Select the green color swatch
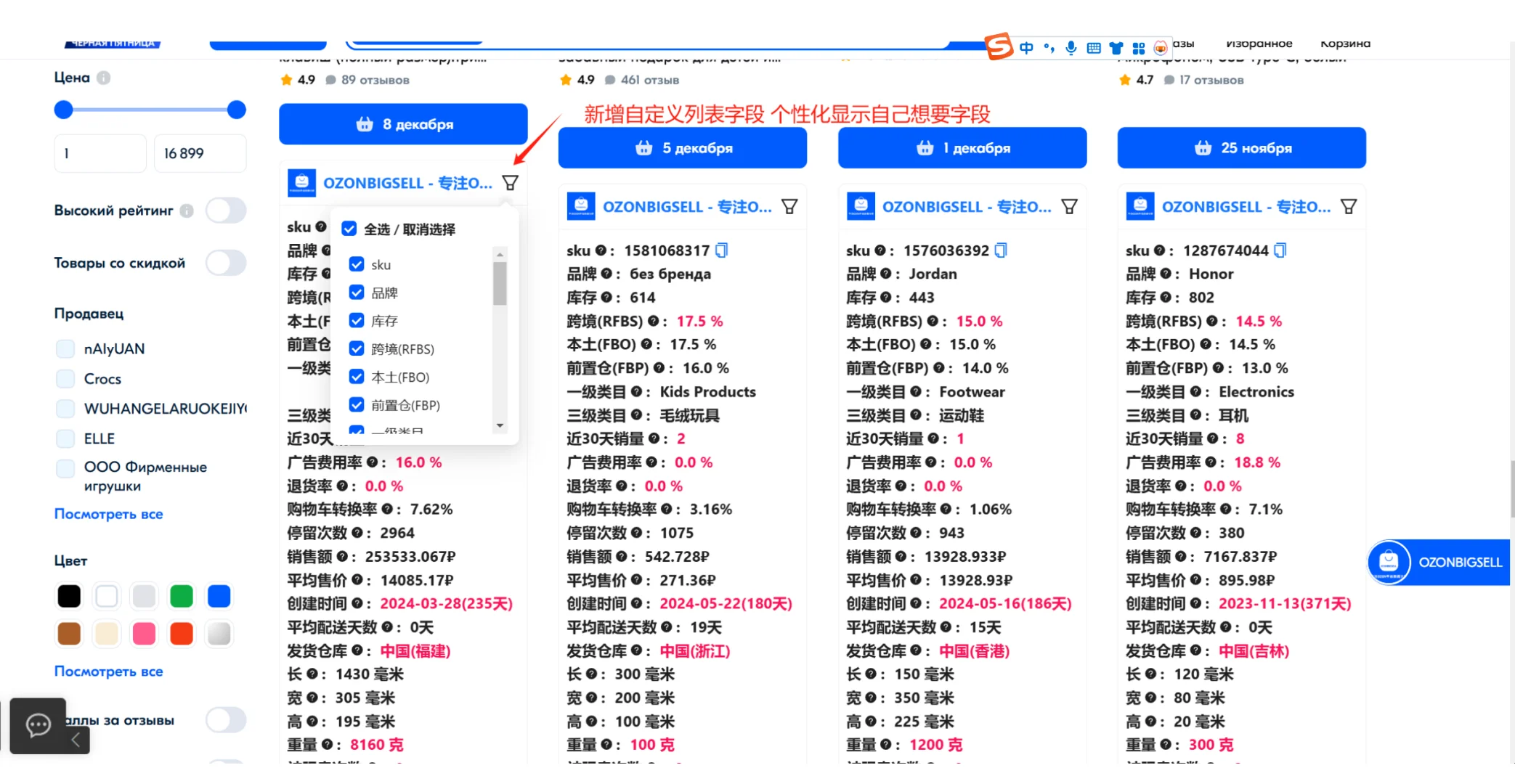This screenshot has width=1515, height=784. click(x=182, y=596)
